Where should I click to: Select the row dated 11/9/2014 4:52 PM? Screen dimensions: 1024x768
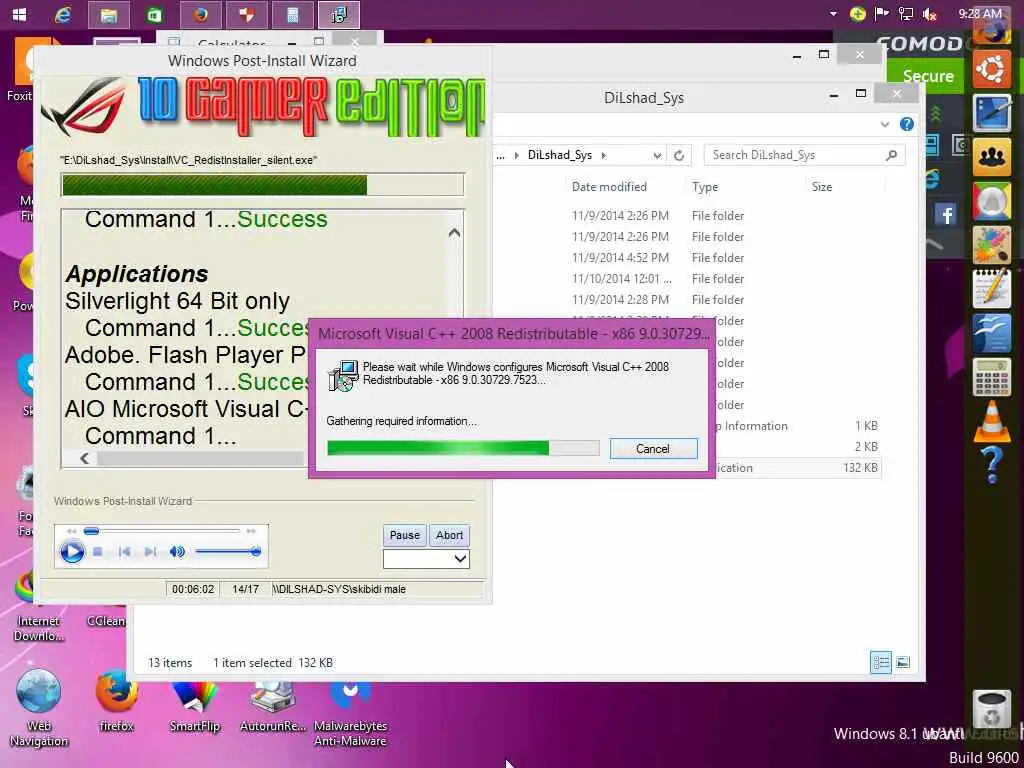(x=686, y=258)
